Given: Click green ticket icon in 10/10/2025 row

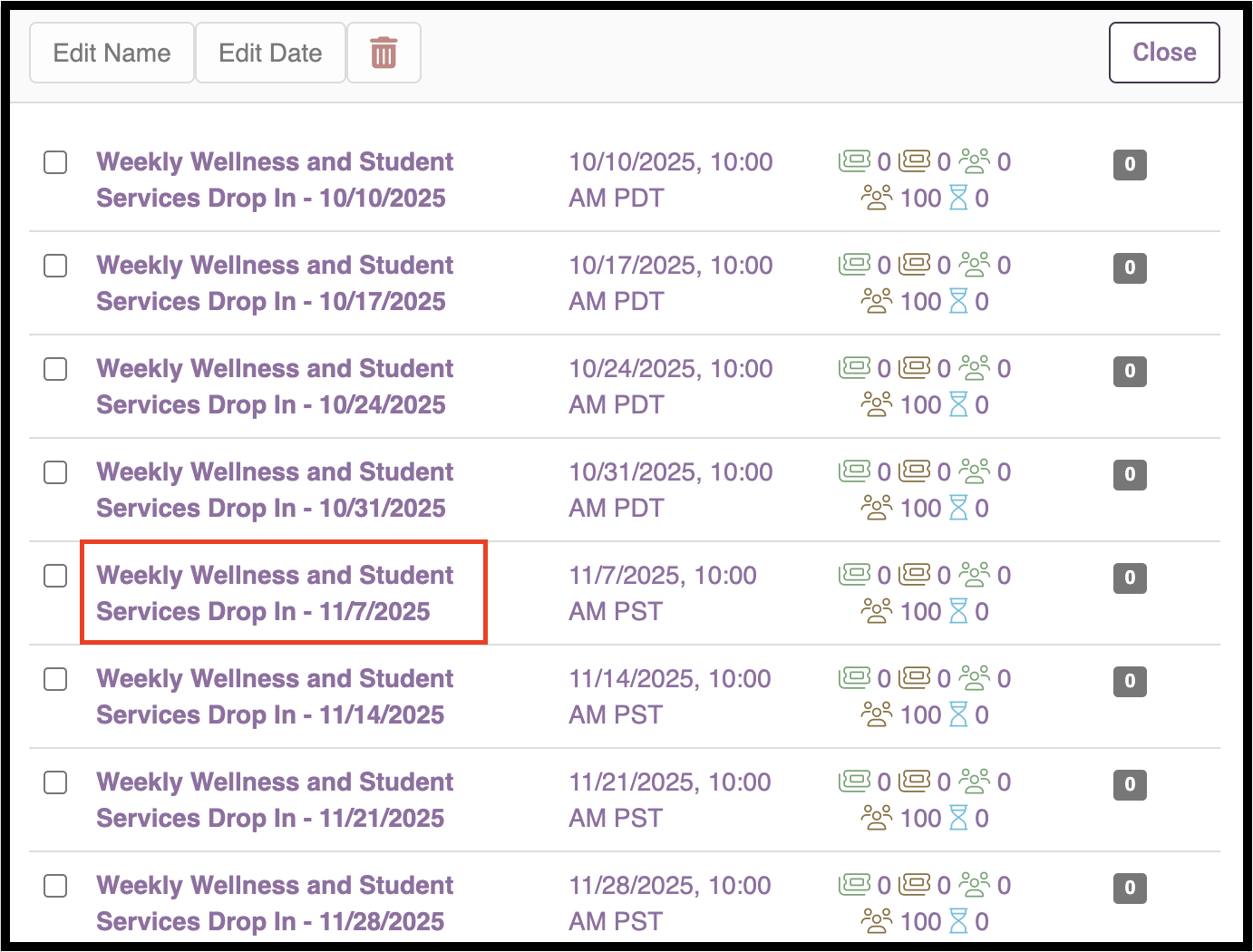Looking at the screenshot, I should 855,161.
